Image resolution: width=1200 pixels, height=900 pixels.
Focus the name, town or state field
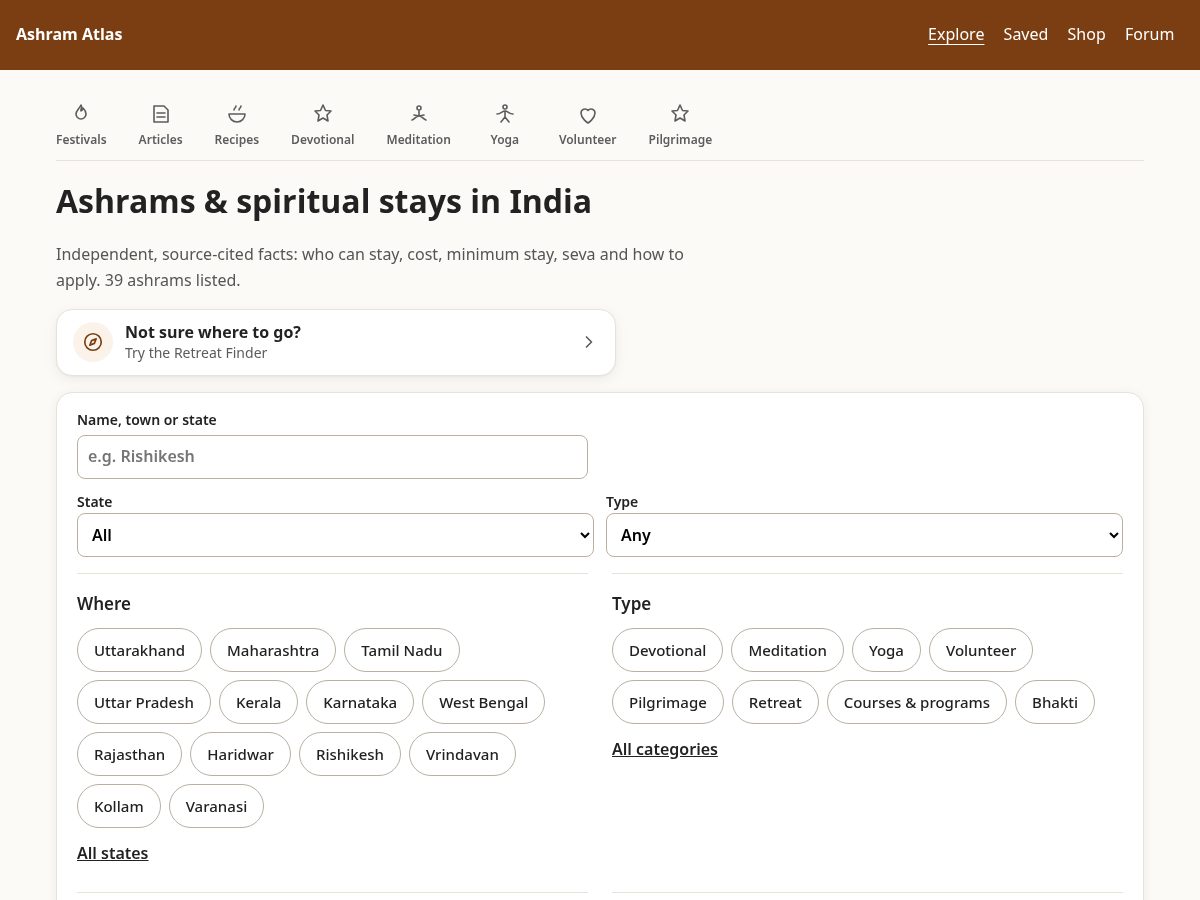(332, 457)
